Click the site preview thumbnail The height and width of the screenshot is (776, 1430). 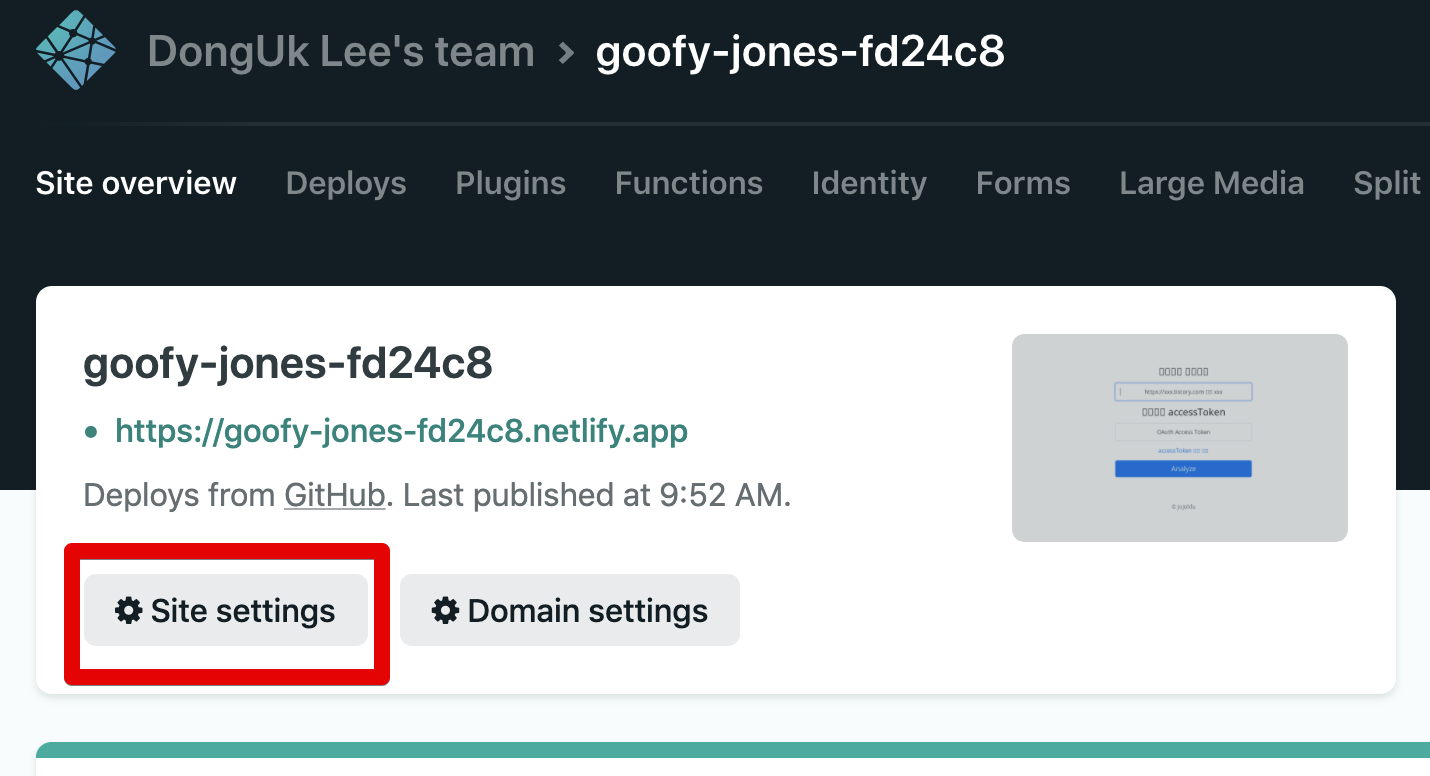(1180, 438)
